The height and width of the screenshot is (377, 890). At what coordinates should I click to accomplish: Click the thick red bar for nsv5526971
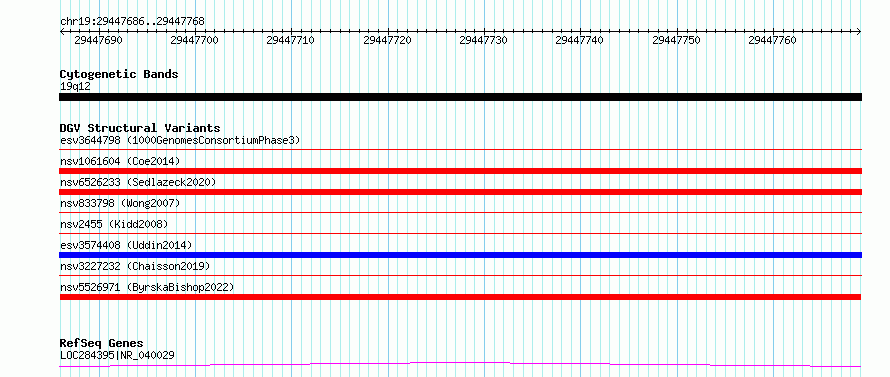coord(460,297)
